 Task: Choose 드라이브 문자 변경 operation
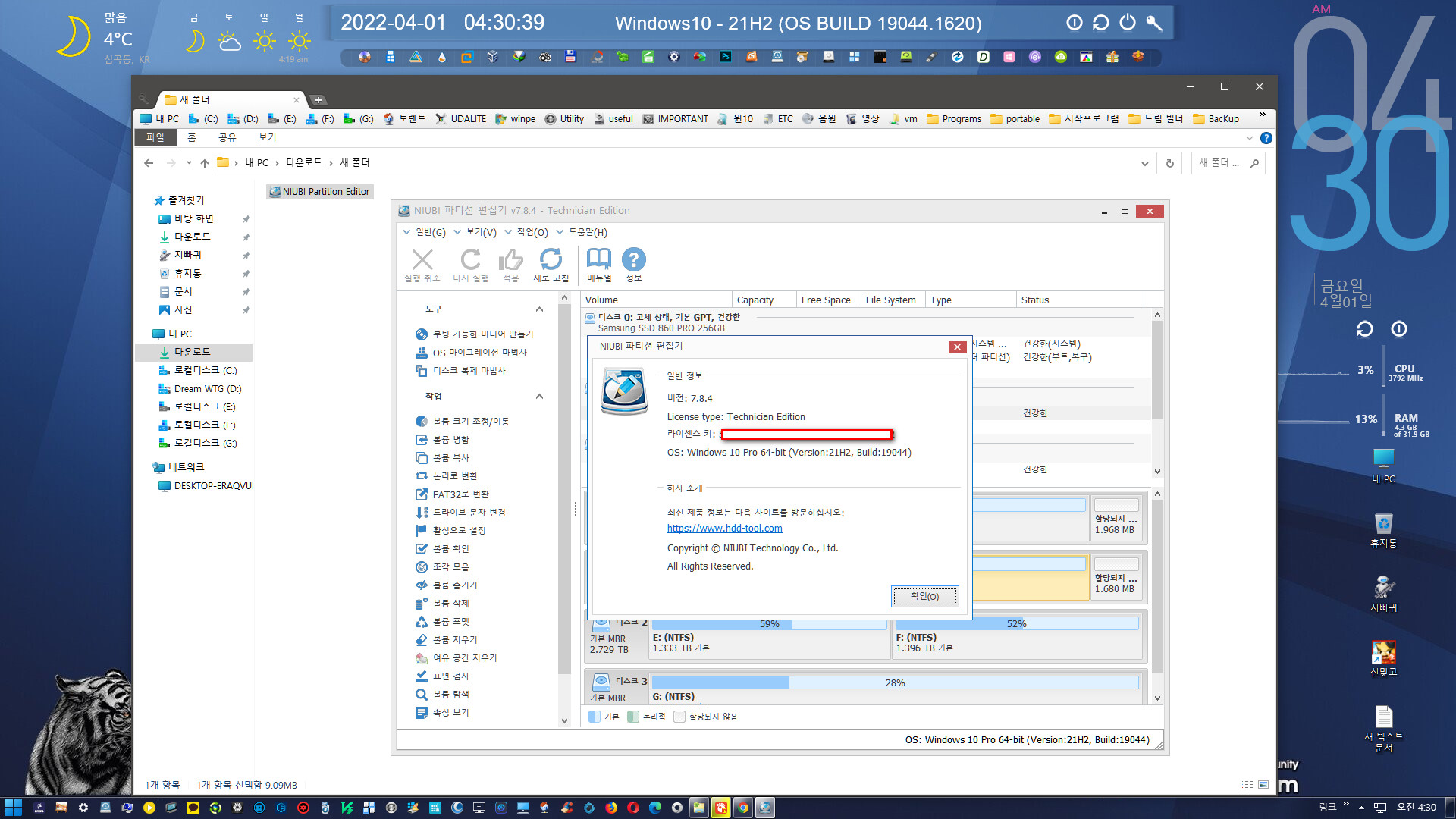(460, 513)
